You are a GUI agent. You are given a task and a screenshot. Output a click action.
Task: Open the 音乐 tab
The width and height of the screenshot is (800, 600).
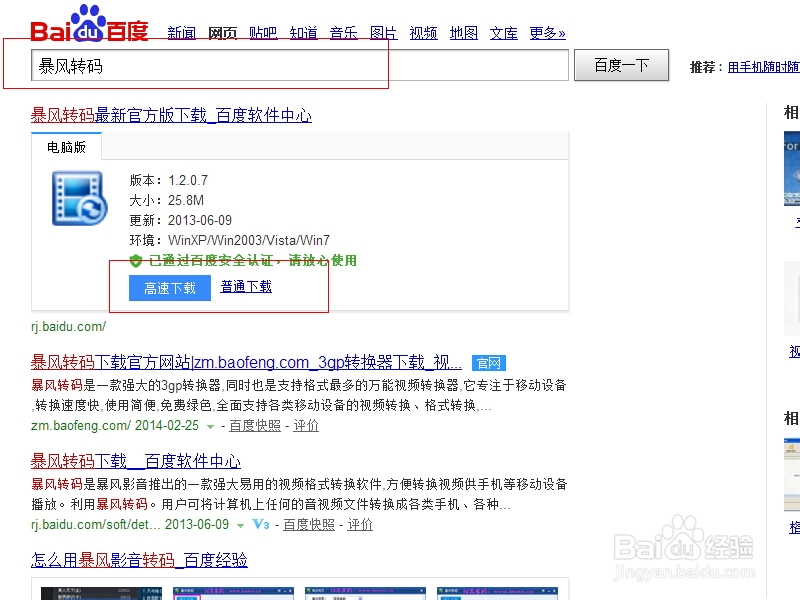(x=343, y=33)
